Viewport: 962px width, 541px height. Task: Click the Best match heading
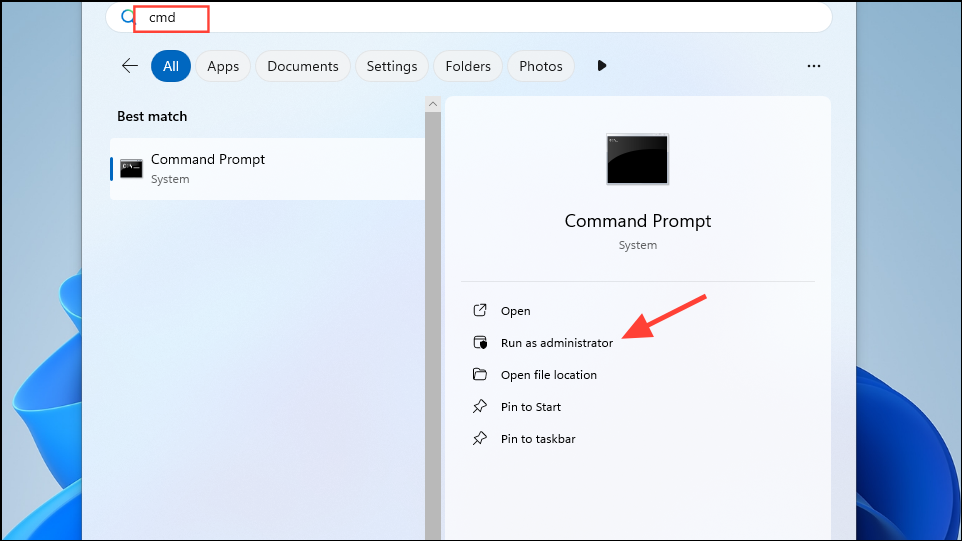pos(152,116)
